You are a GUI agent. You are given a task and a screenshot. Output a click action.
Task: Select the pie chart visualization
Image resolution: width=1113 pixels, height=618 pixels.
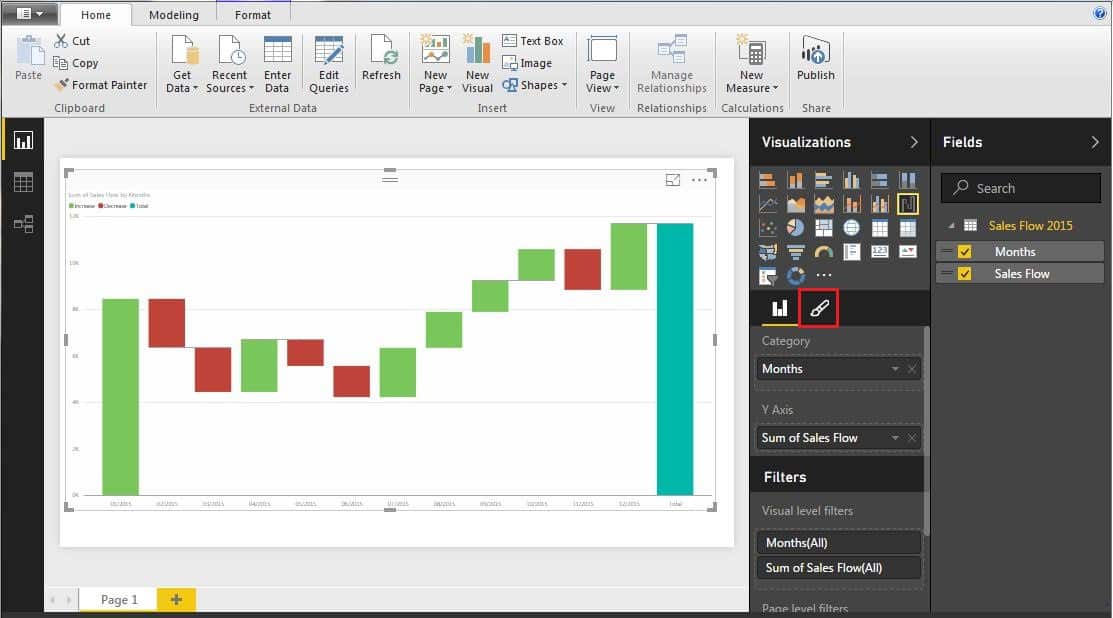796,229
